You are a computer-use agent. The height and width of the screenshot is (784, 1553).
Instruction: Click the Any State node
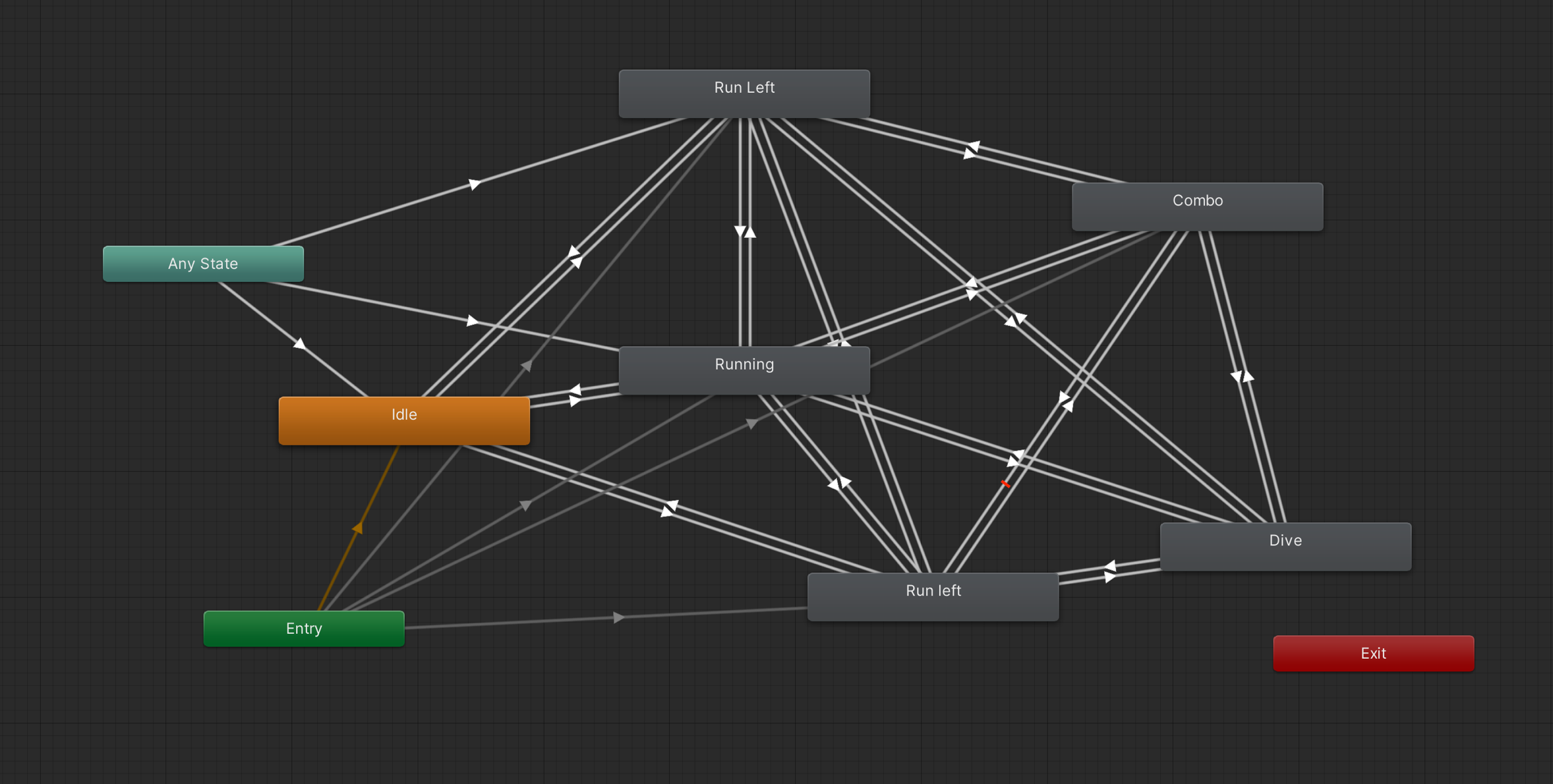point(203,264)
